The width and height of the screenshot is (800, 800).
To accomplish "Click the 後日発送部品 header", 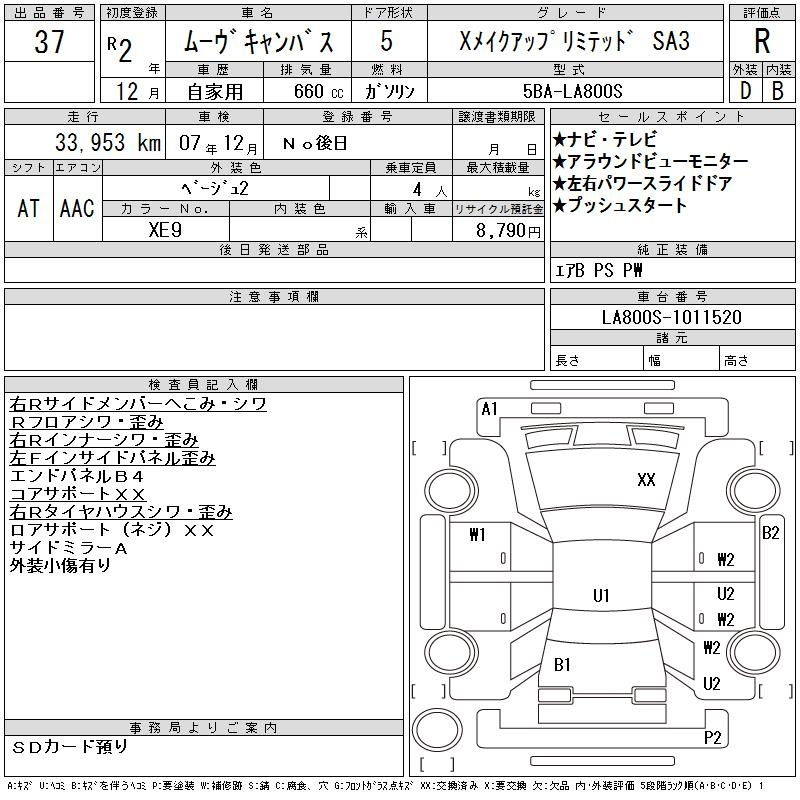I will 274,250.
